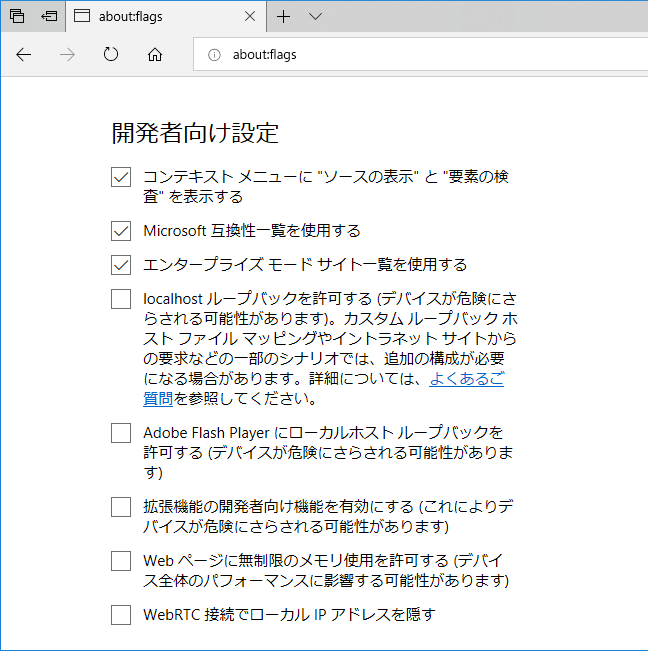Image resolution: width=648 pixels, height=651 pixels.
Task: Tick the WebRTC local IP address checkbox
Action: (x=121, y=614)
